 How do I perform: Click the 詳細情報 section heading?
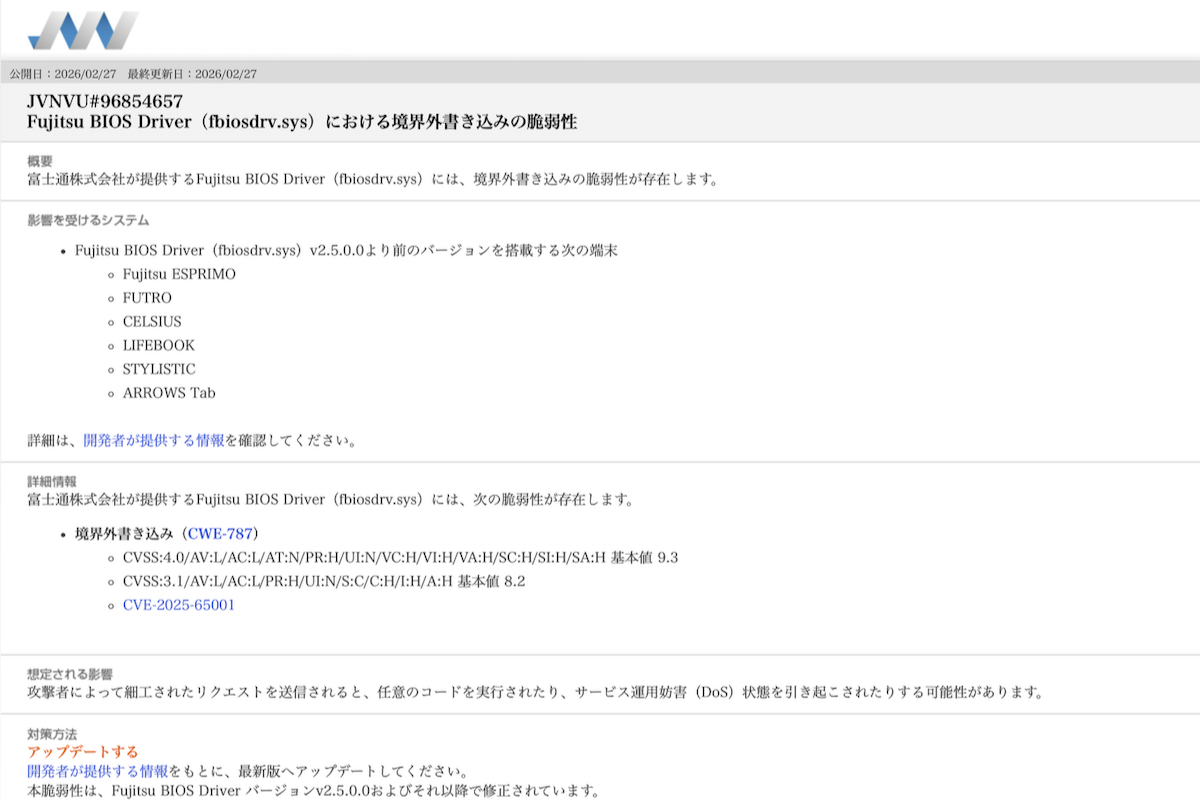click(52, 482)
